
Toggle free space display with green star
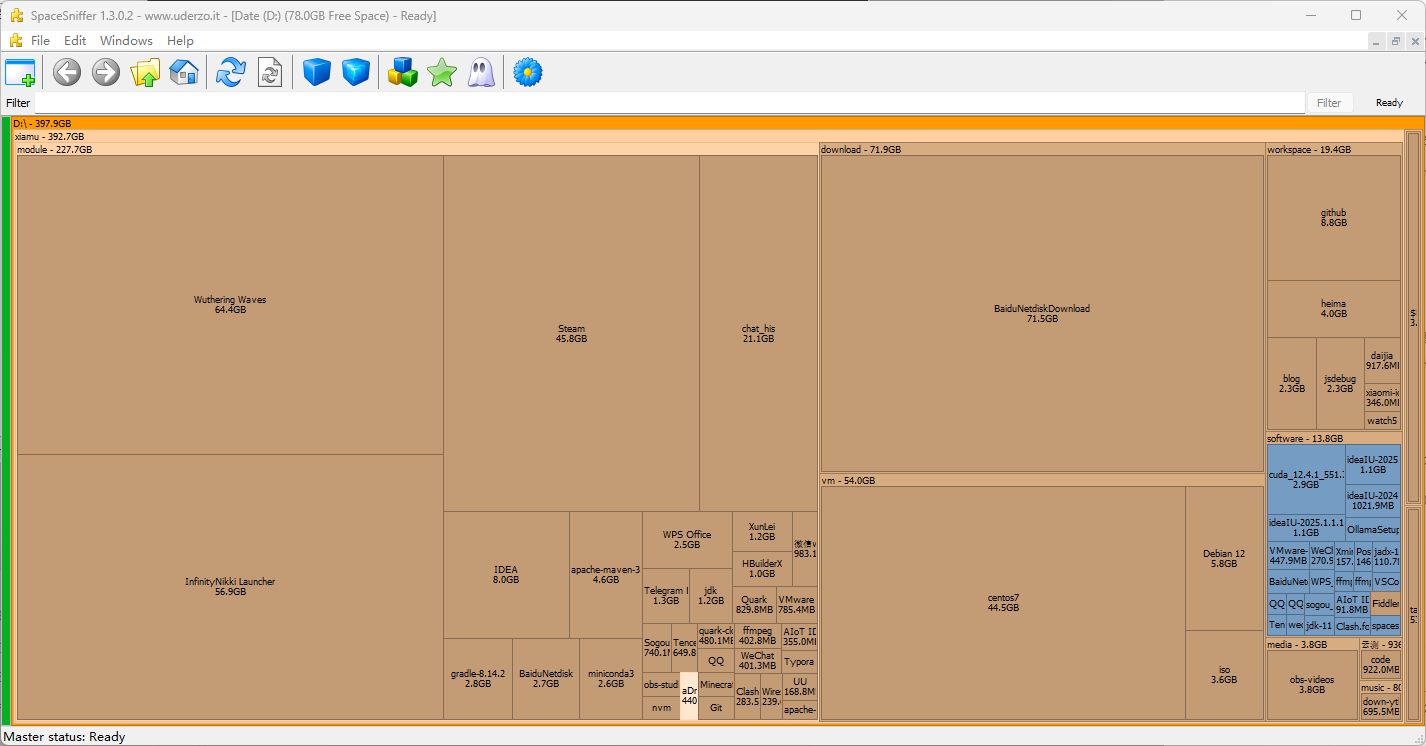[x=441, y=72]
